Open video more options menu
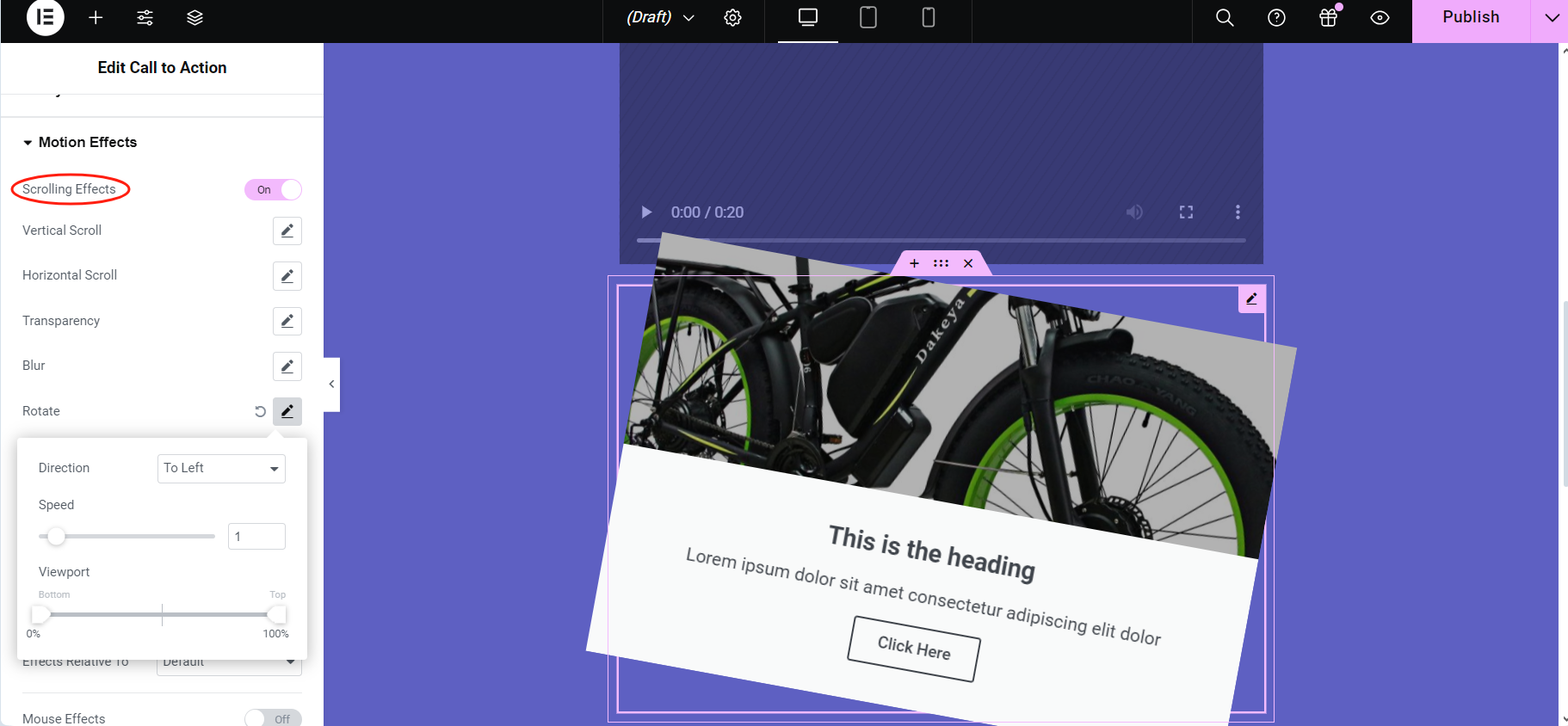The height and width of the screenshot is (726, 1568). point(1238,212)
